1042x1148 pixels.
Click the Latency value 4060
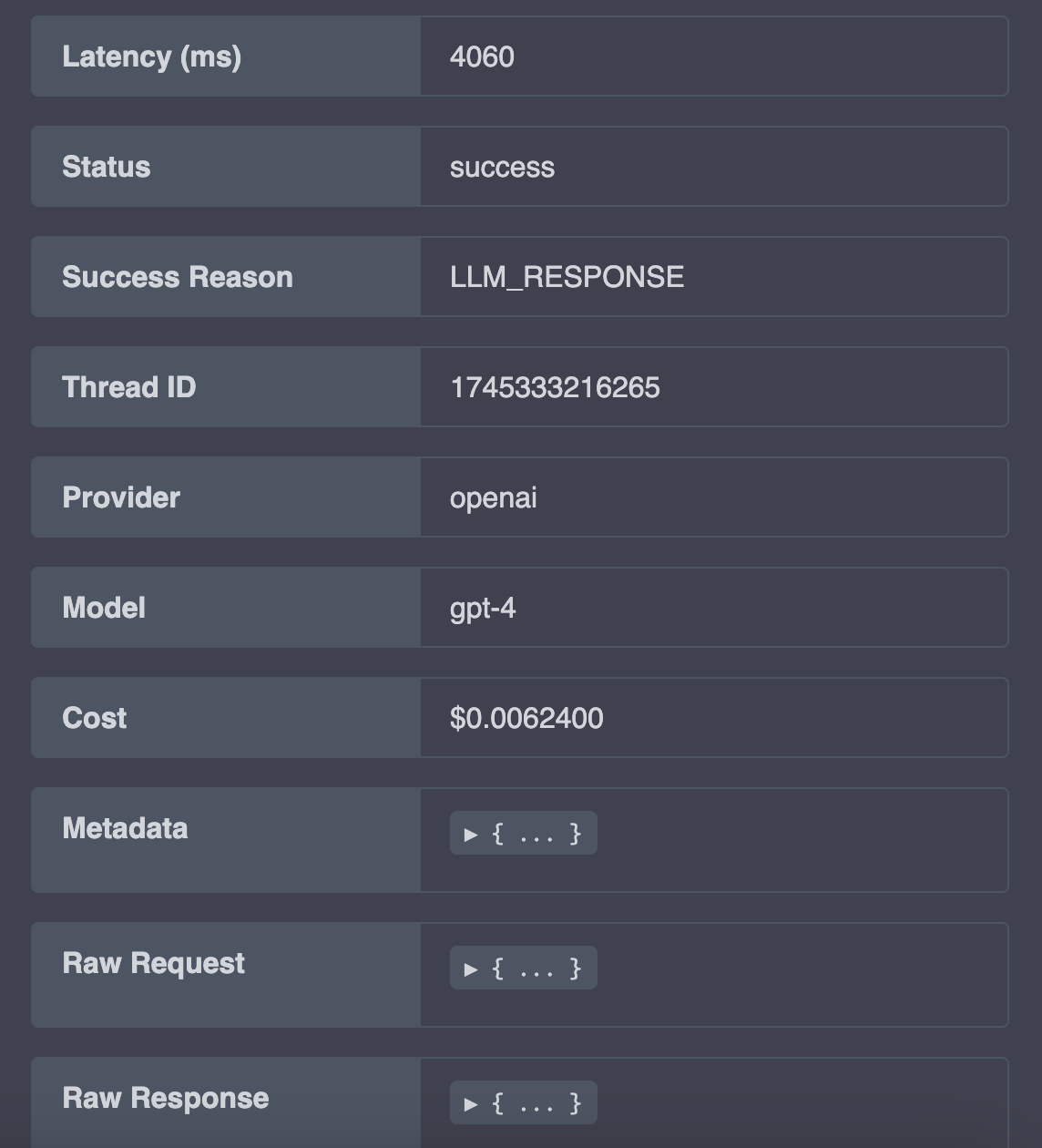pyautogui.click(x=482, y=56)
